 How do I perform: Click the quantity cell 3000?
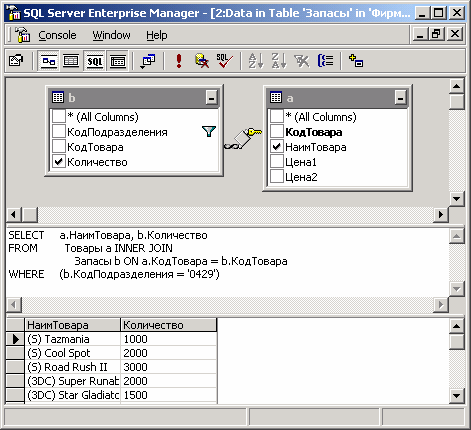(x=169, y=367)
